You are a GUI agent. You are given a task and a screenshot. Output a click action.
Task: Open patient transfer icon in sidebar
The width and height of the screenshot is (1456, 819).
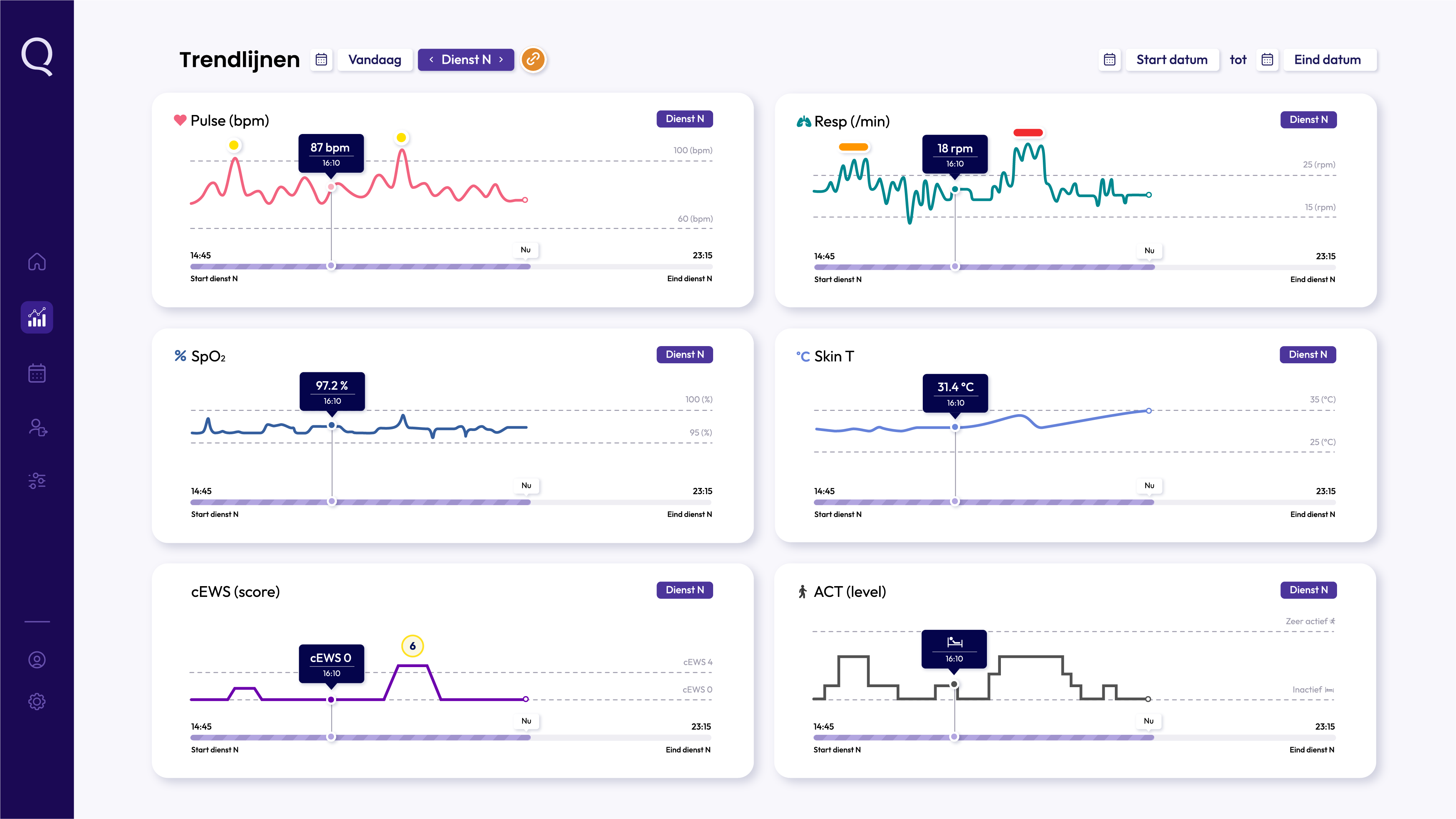click(37, 427)
